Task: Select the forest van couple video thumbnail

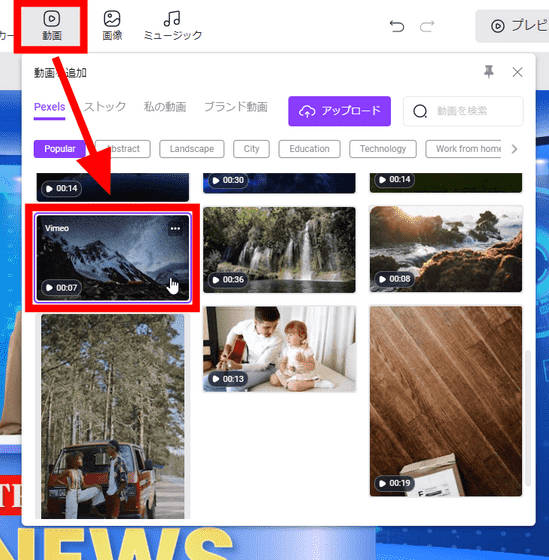Action: (113, 416)
